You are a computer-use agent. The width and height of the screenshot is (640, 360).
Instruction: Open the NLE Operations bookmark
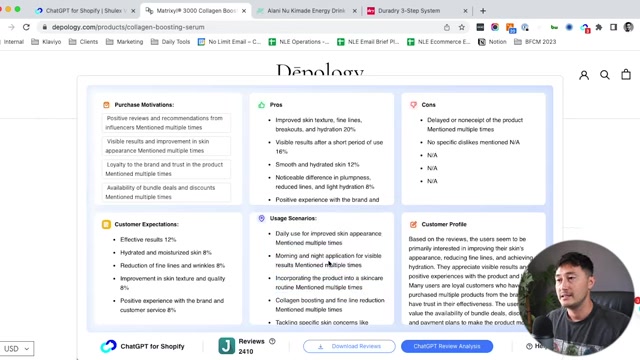click(299, 42)
